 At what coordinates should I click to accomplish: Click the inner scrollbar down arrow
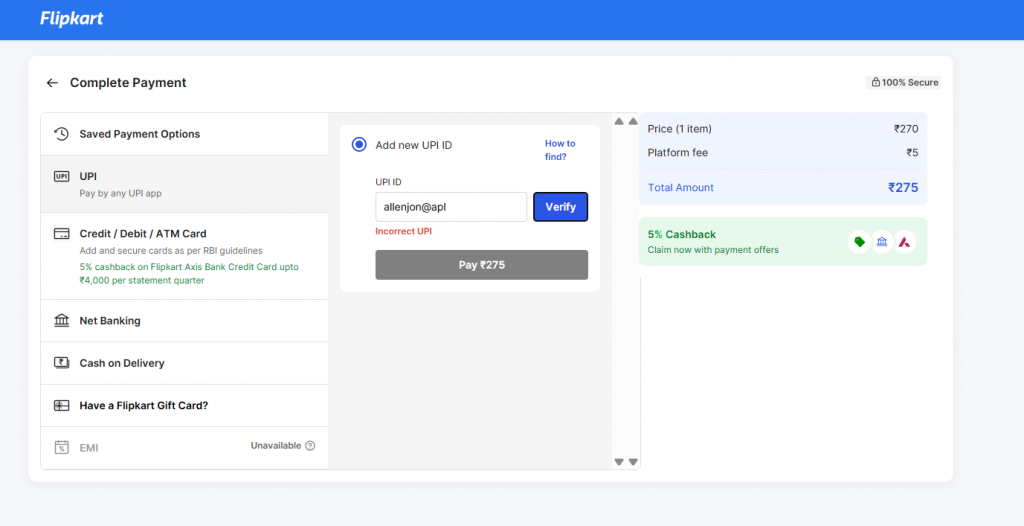click(619, 462)
